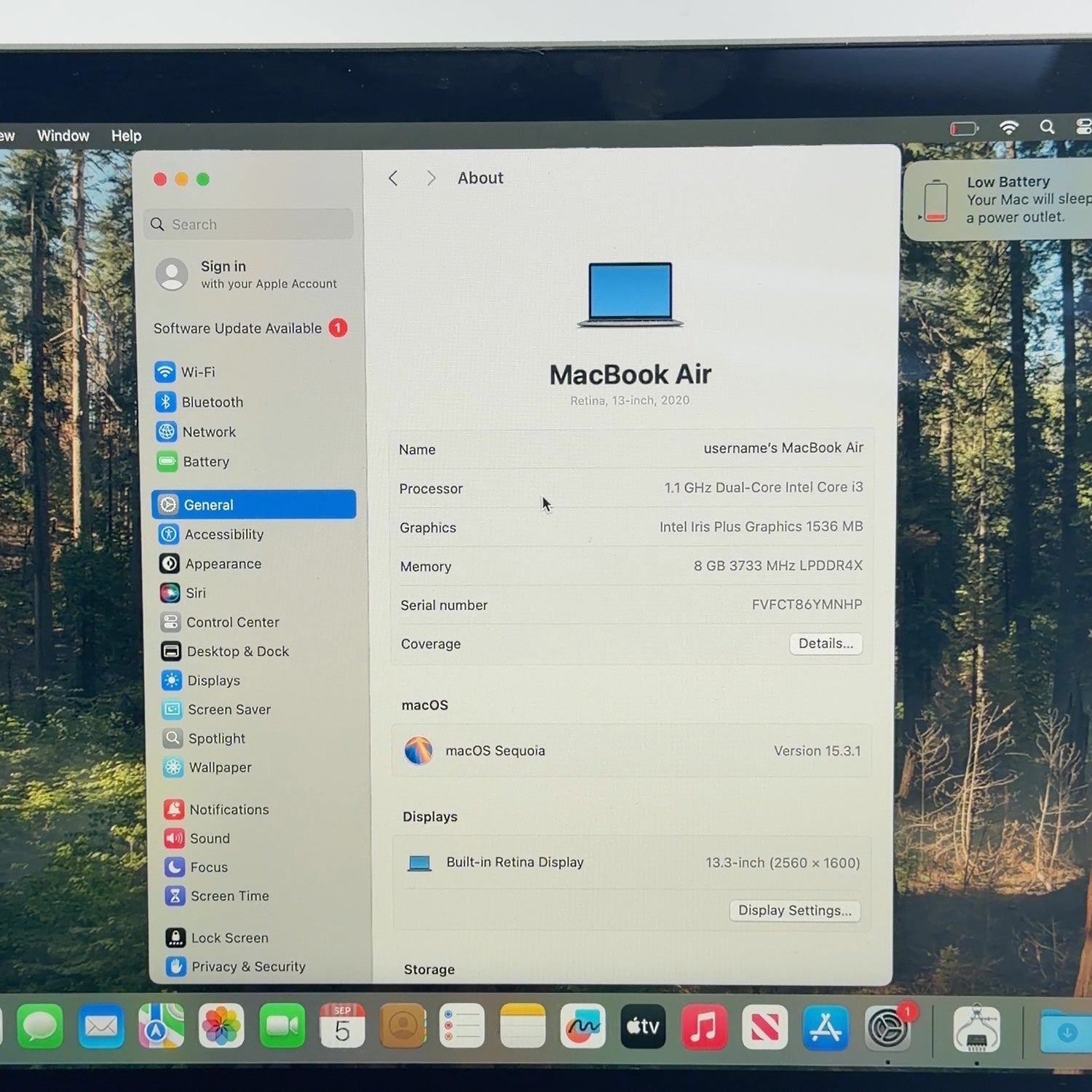
Task: Launch Mail from the Dock
Action: (100, 1026)
